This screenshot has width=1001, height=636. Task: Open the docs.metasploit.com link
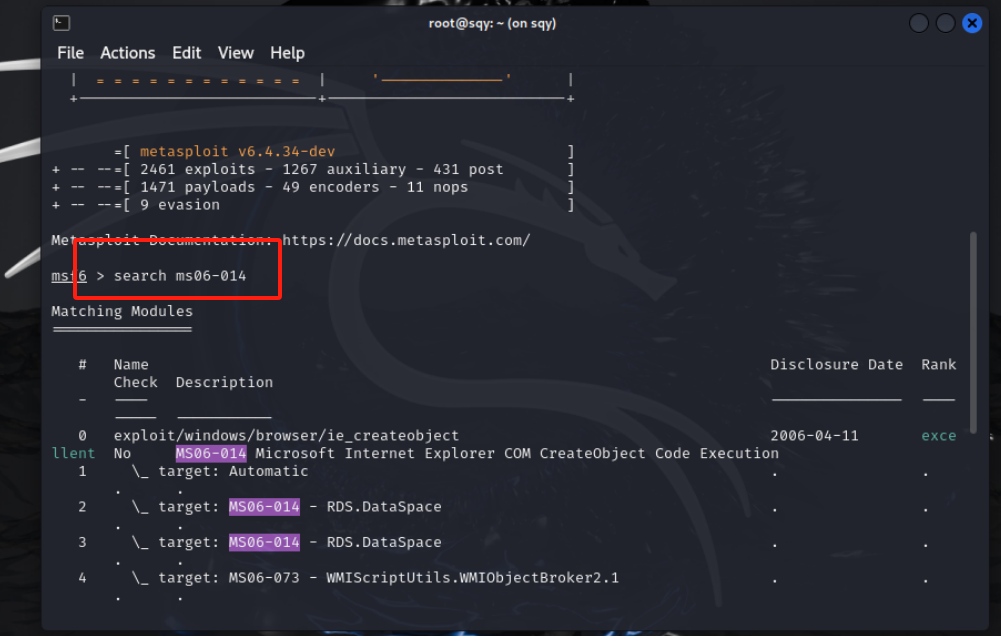(406, 240)
